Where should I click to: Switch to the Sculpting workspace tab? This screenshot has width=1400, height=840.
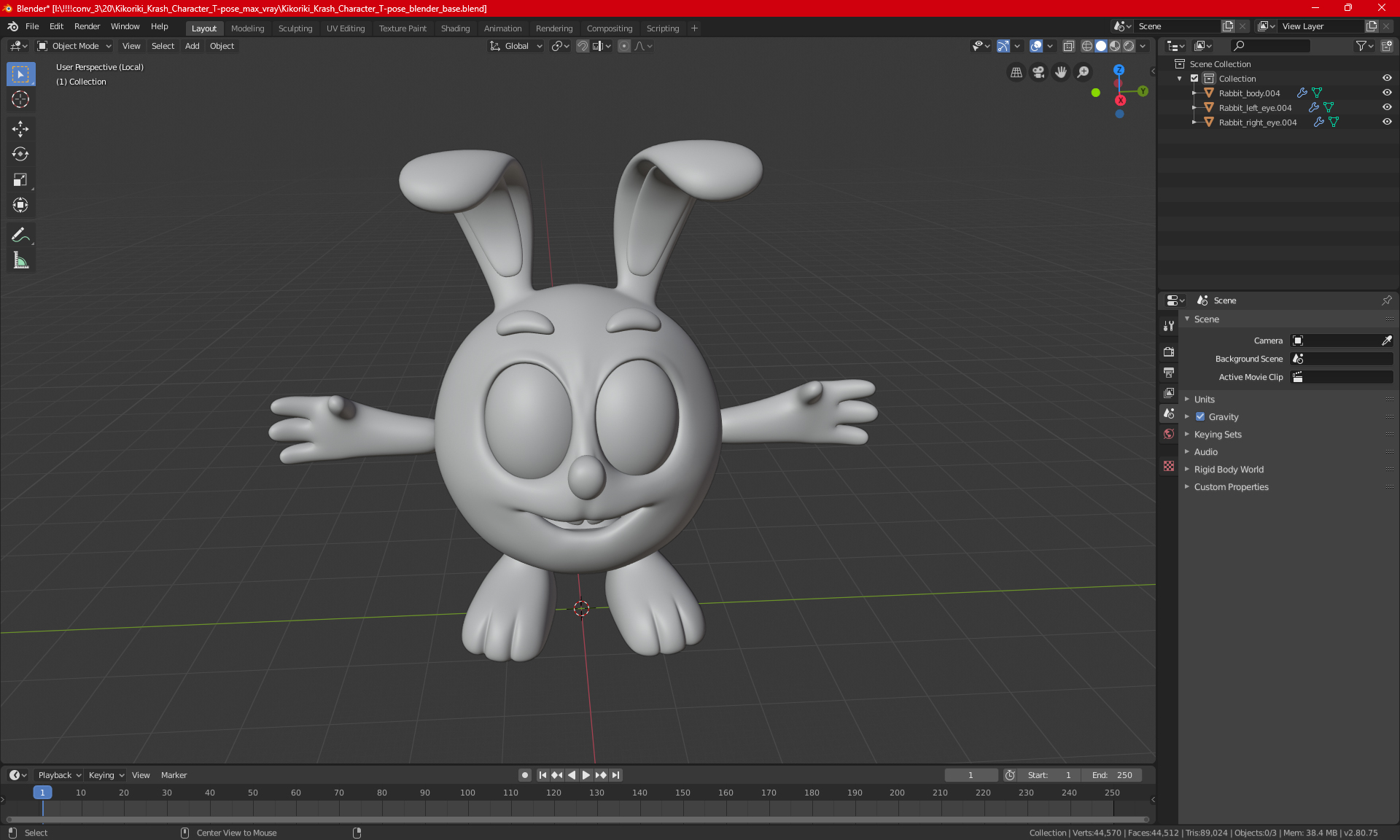click(x=295, y=28)
